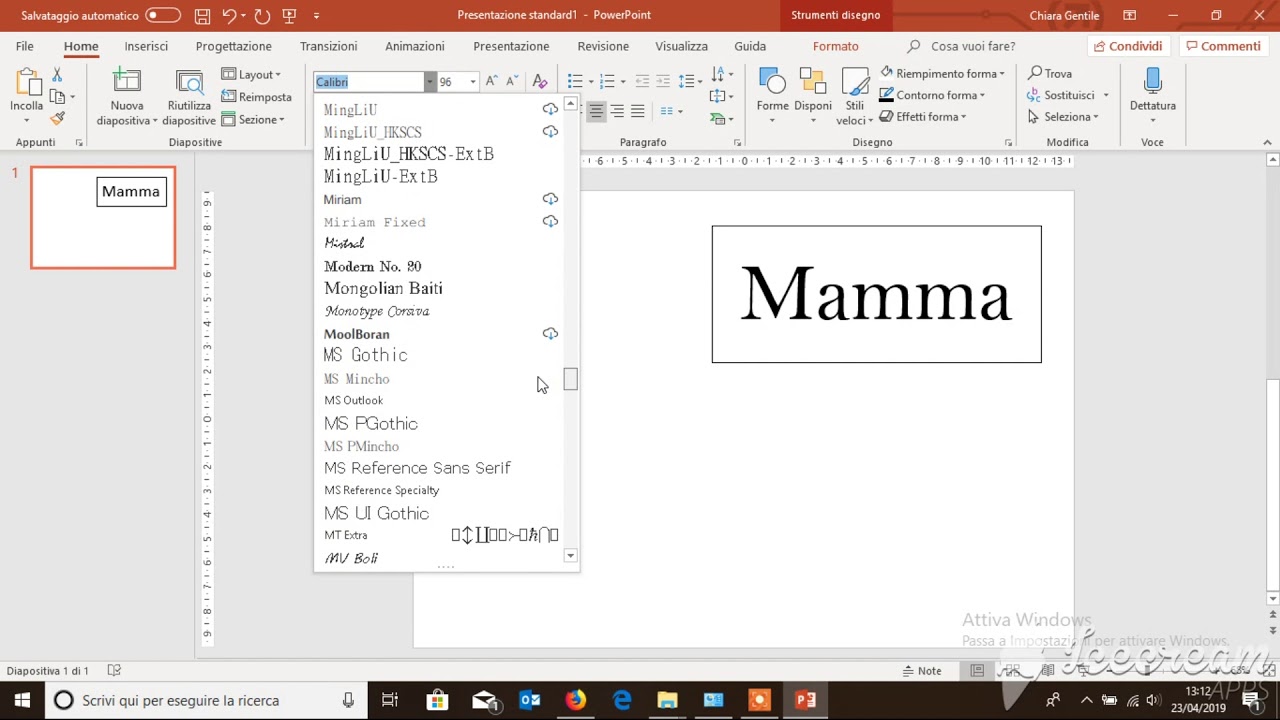
Task: Download the MoolBoran font via cloud icon
Action: coord(550,334)
